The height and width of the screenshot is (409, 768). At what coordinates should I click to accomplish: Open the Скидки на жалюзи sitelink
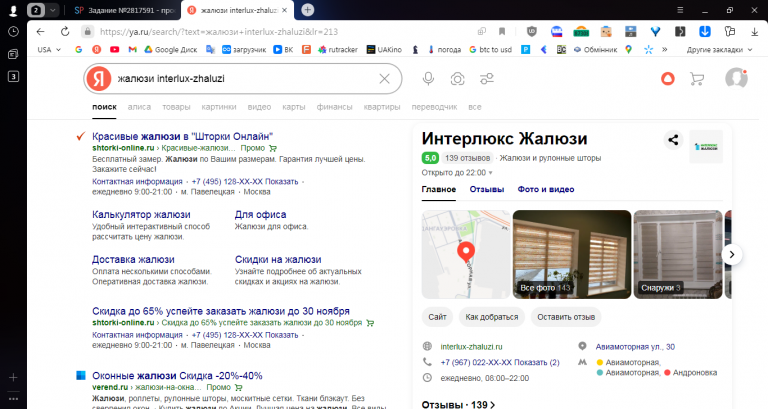tap(278, 260)
